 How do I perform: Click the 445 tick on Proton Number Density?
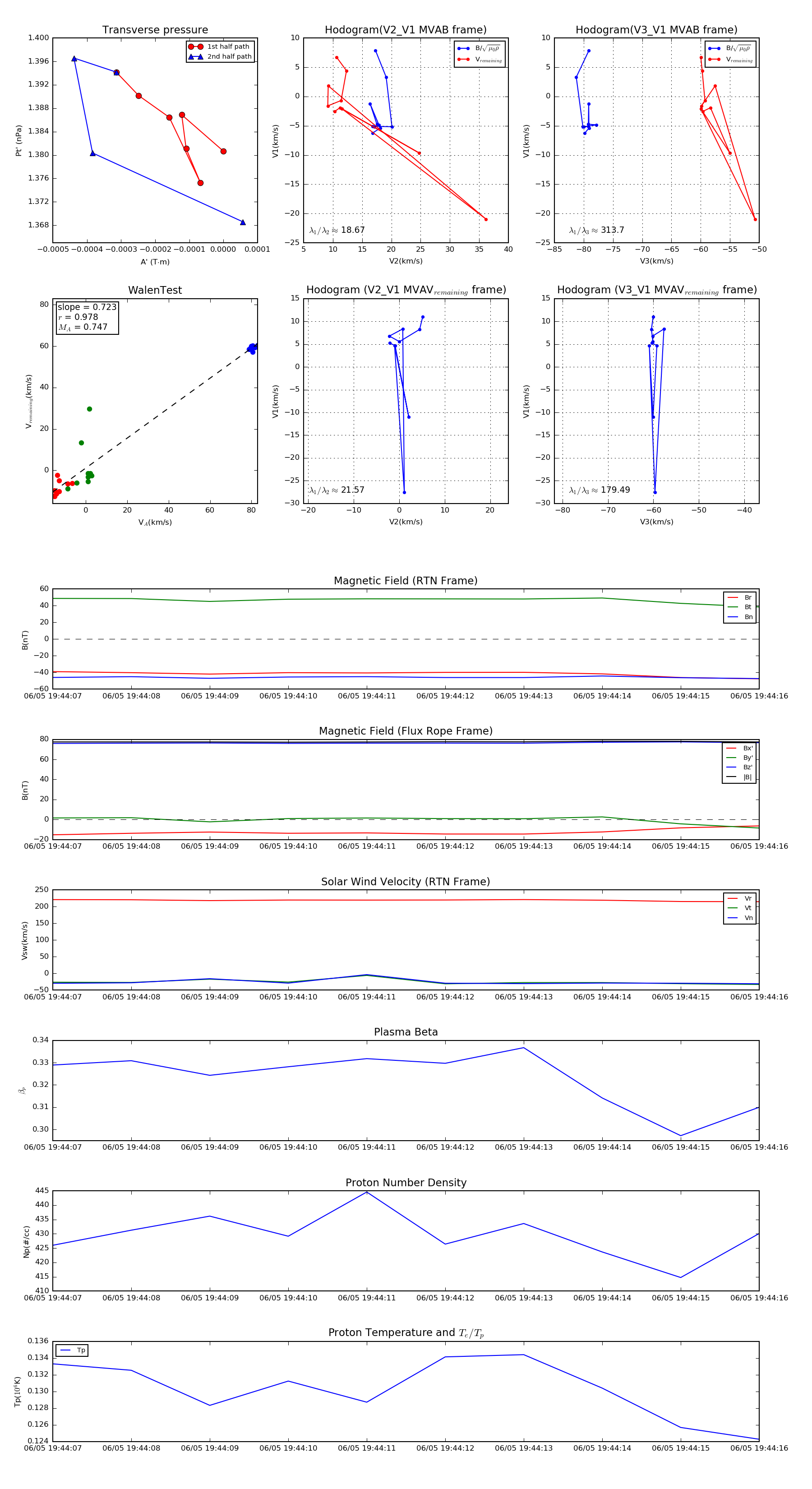[x=42, y=1191]
